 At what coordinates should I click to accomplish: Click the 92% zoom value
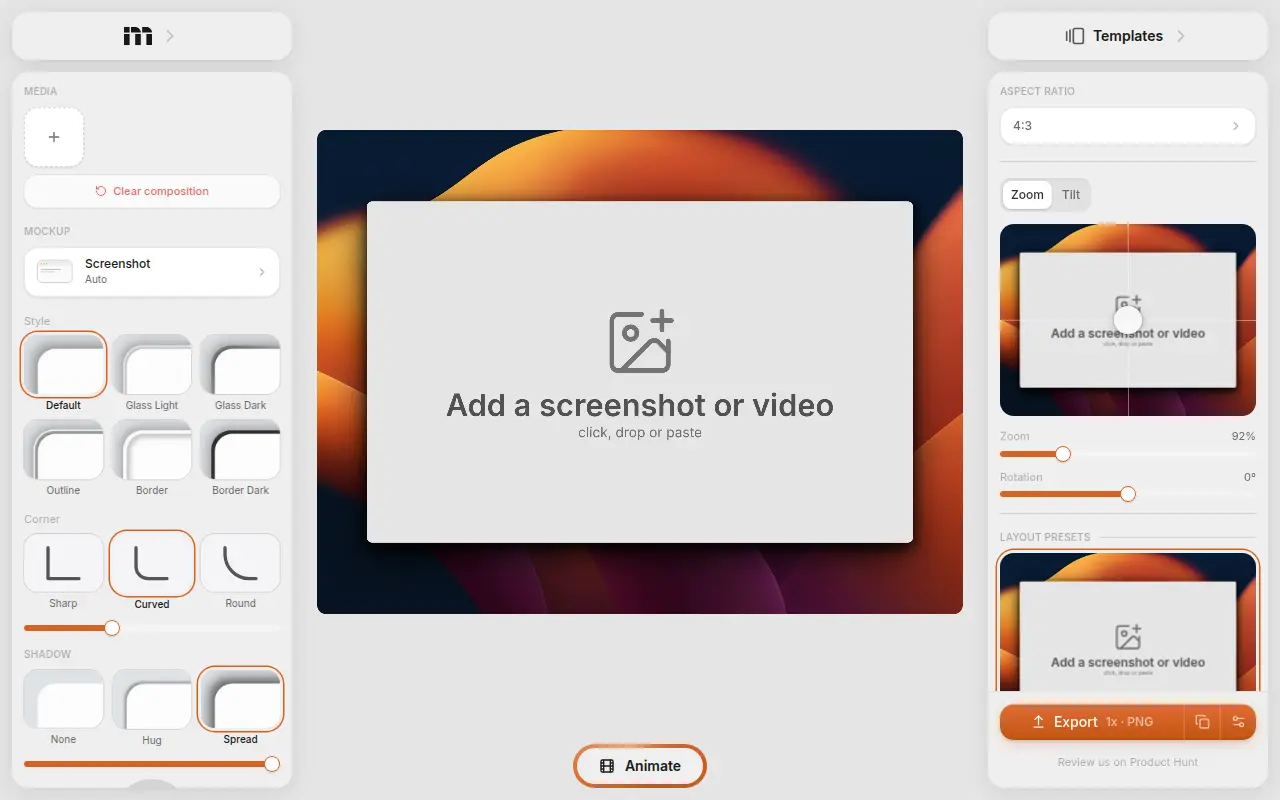1243,436
